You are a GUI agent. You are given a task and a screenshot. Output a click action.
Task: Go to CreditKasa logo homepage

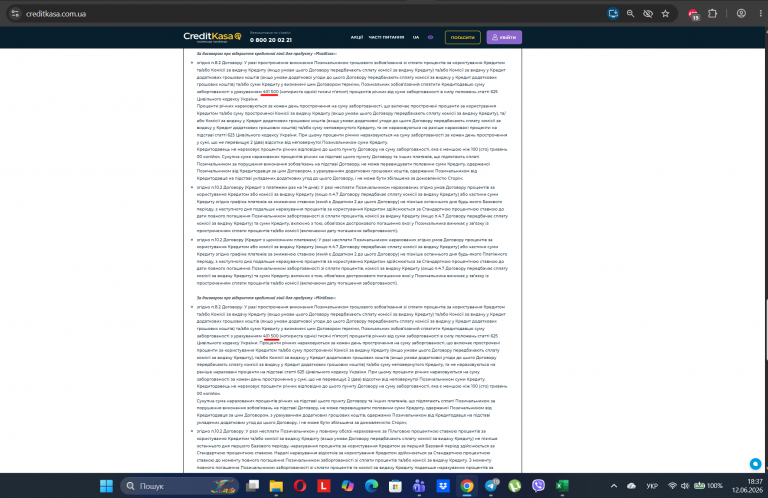(x=213, y=37)
